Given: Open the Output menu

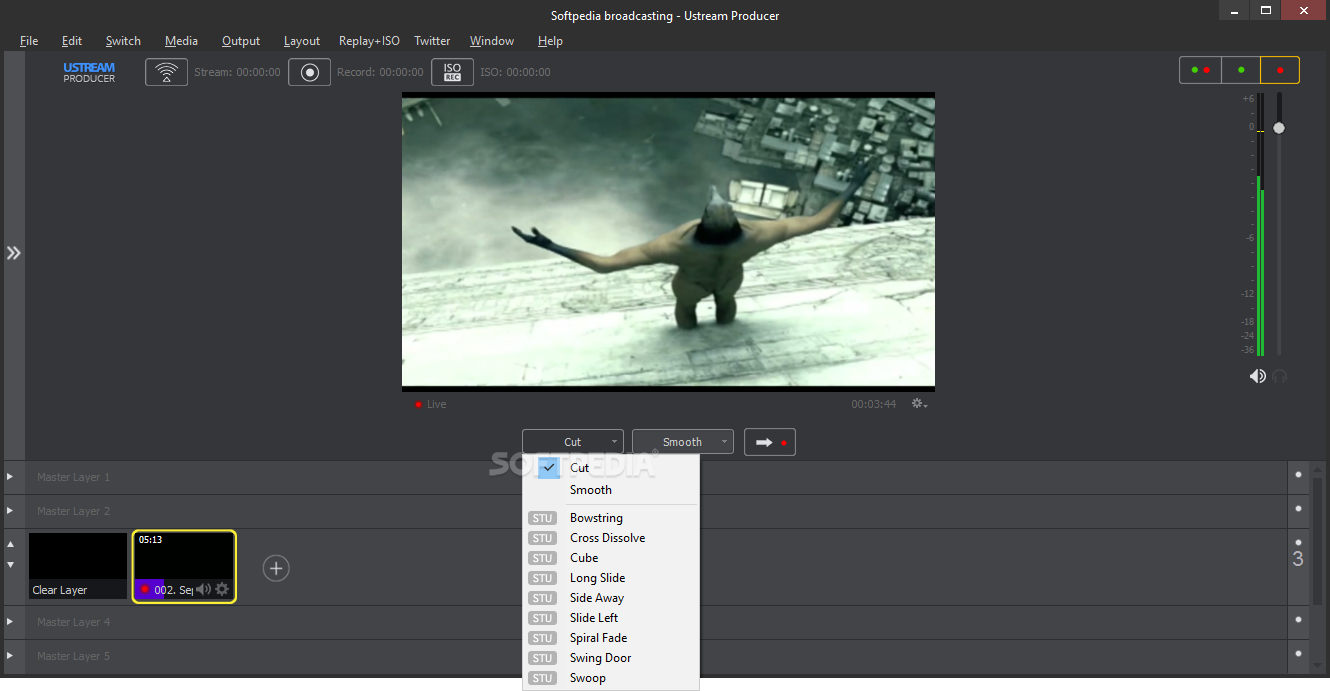Looking at the screenshot, I should click(241, 41).
